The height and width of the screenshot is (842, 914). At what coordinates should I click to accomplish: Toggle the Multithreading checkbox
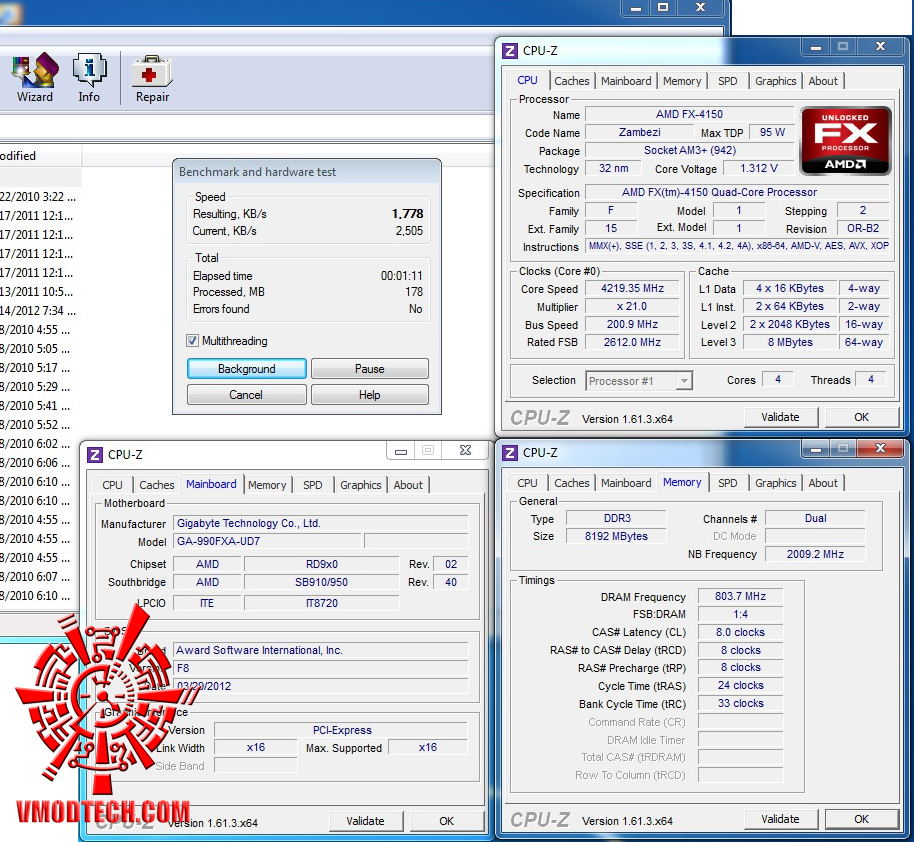[x=192, y=341]
